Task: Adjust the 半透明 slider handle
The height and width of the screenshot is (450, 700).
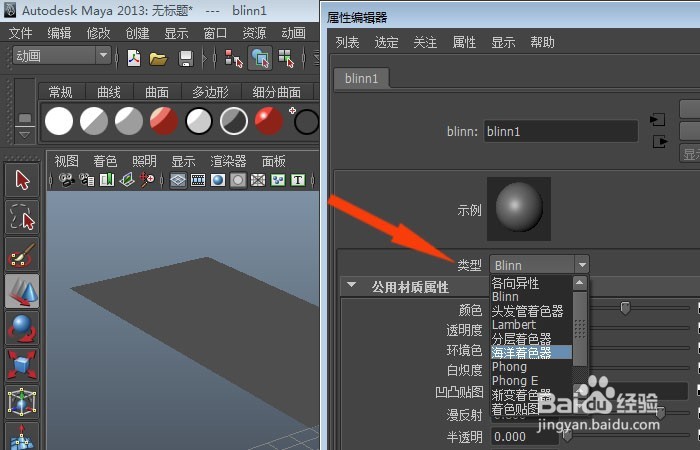Action: point(567,437)
